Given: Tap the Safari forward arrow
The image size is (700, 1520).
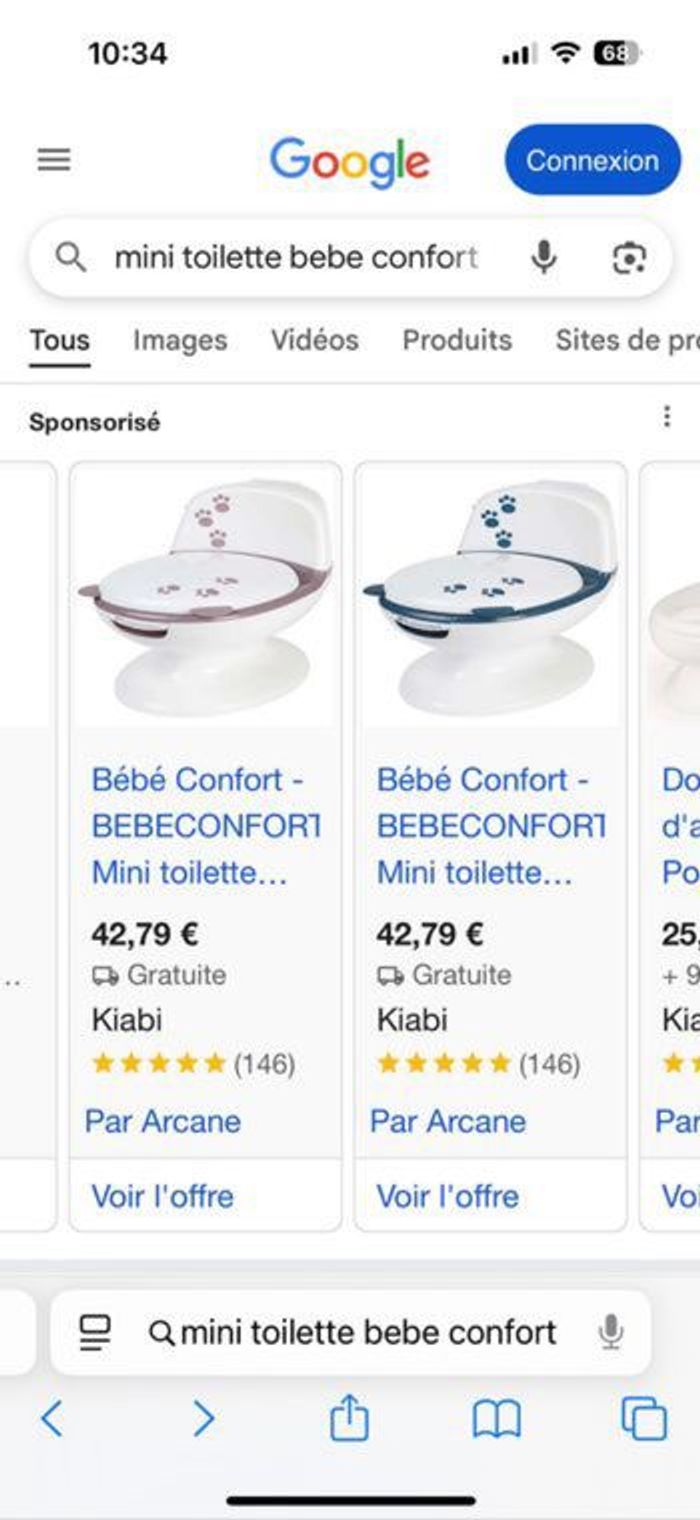Looking at the screenshot, I should 203,1418.
